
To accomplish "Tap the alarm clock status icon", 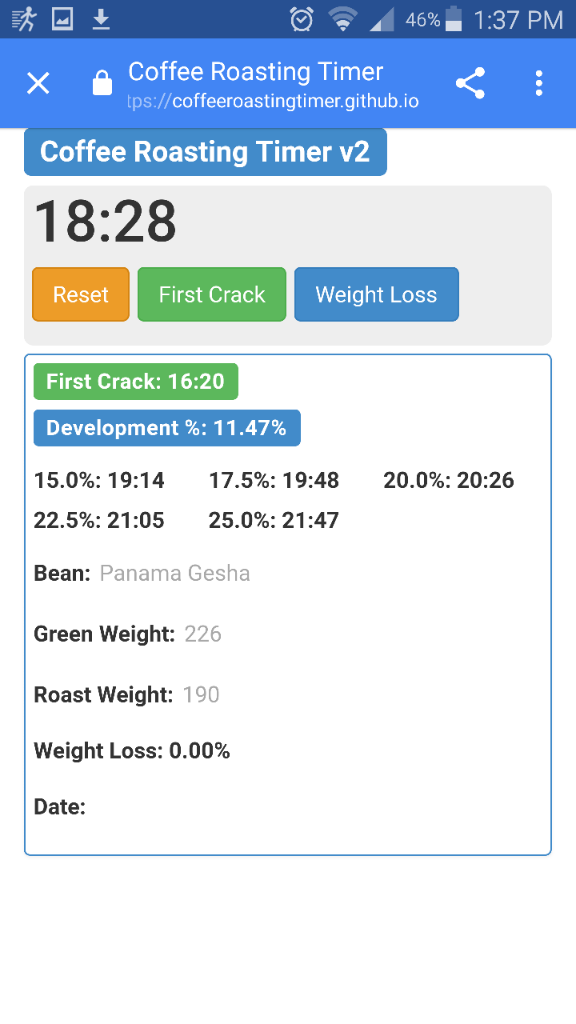I will tap(302, 20).
